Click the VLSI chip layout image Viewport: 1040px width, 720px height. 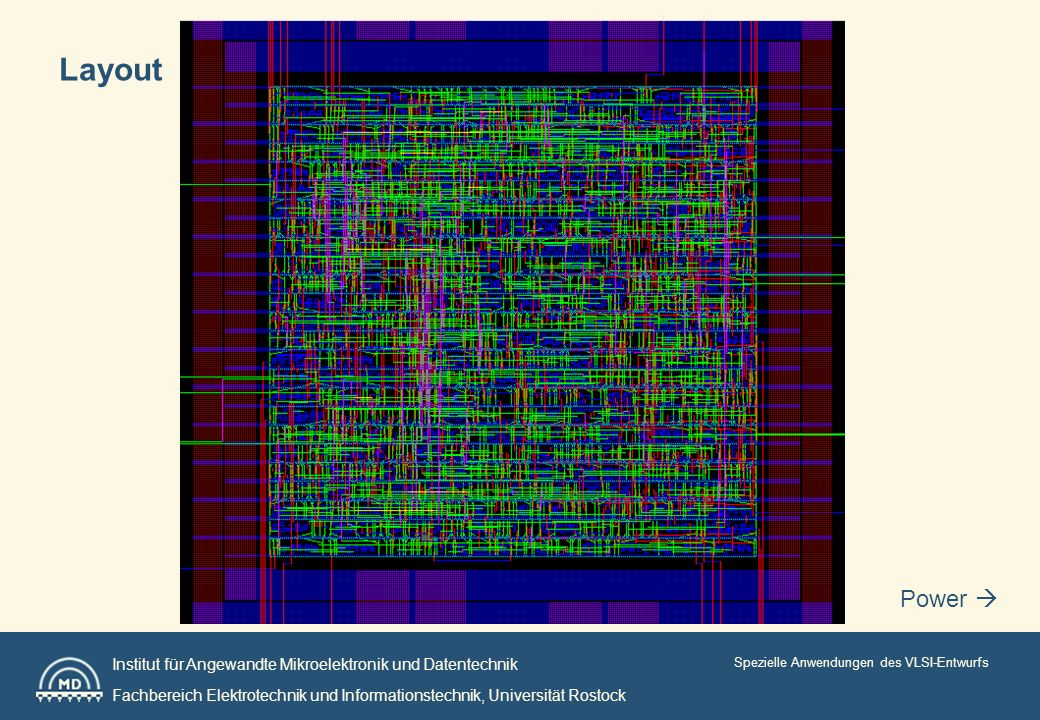[x=512, y=322]
